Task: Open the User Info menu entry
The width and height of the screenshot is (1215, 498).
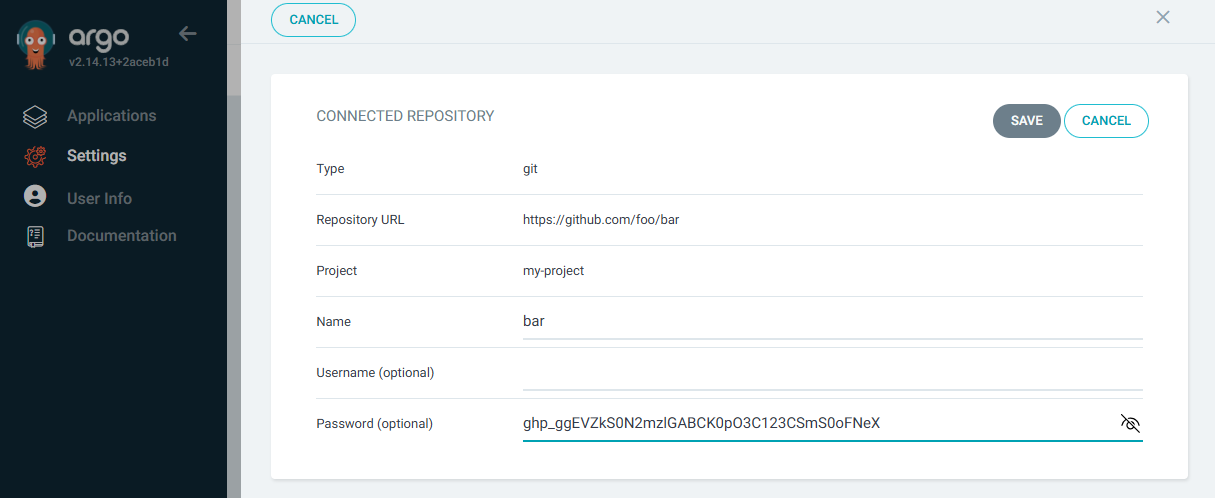Action: click(x=99, y=198)
